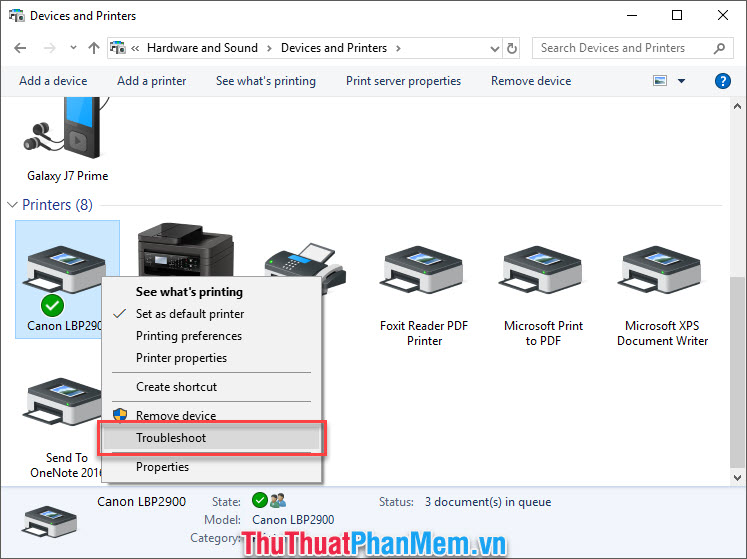Click the shared users state icon
The width and height of the screenshot is (747, 559).
pyautogui.click(x=278, y=500)
